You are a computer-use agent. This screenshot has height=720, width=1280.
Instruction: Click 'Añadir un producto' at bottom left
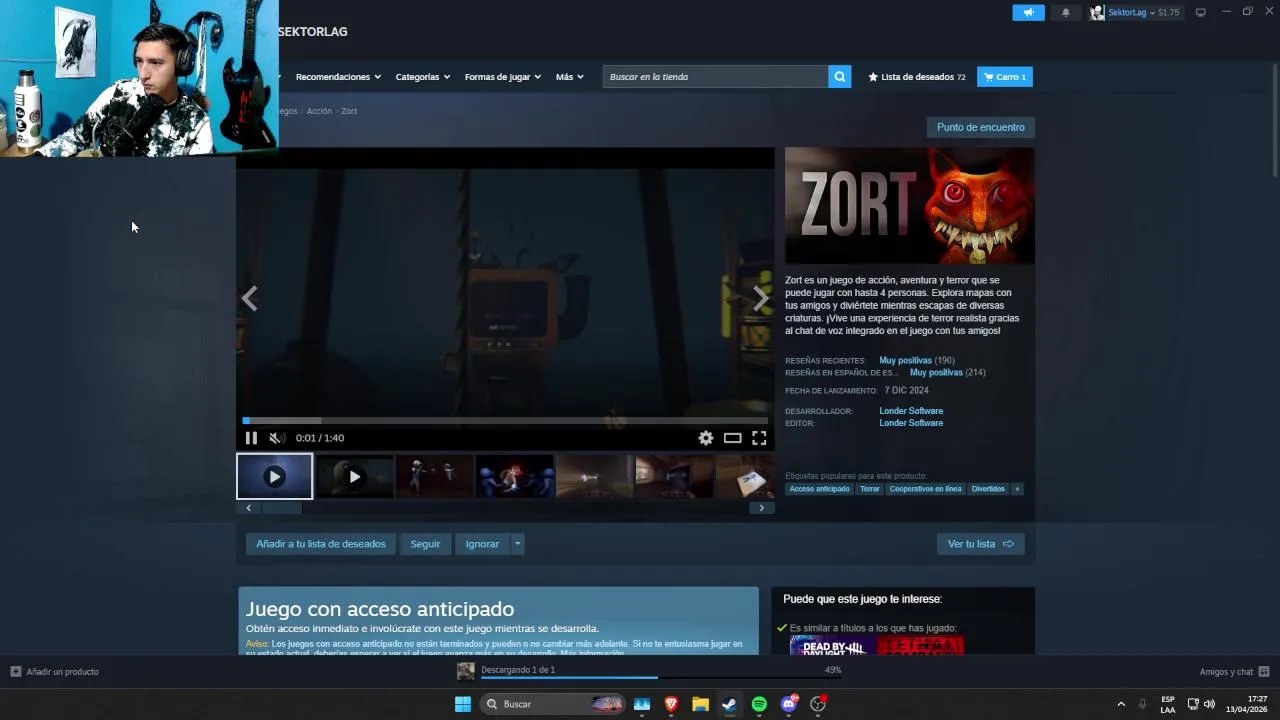[x=55, y=672]
